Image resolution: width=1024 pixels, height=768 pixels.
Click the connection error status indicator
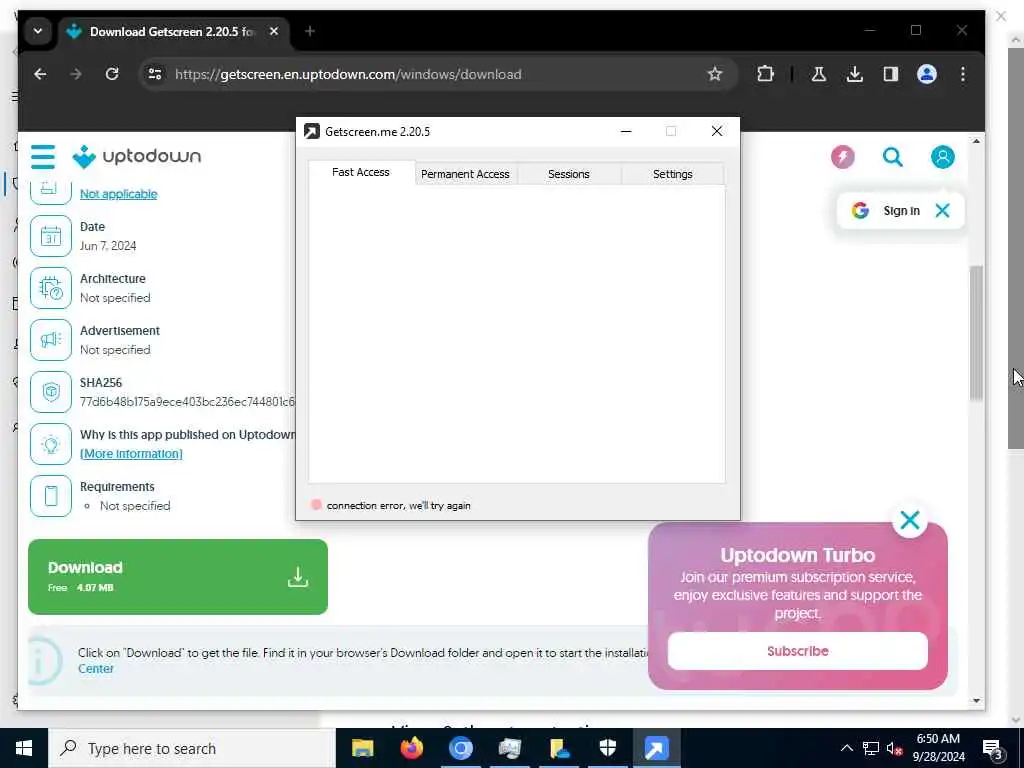click(316, 505)
